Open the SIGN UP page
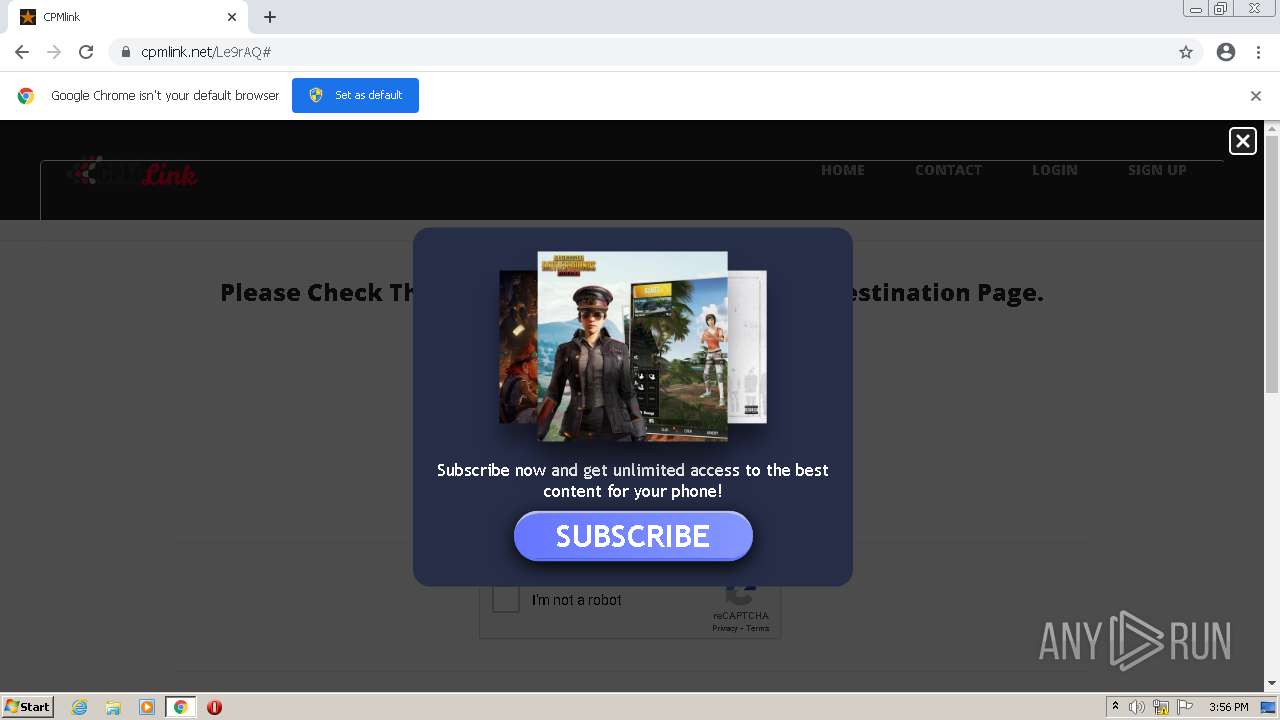Screen dimensions: 1280x720 click(1157, 170)
